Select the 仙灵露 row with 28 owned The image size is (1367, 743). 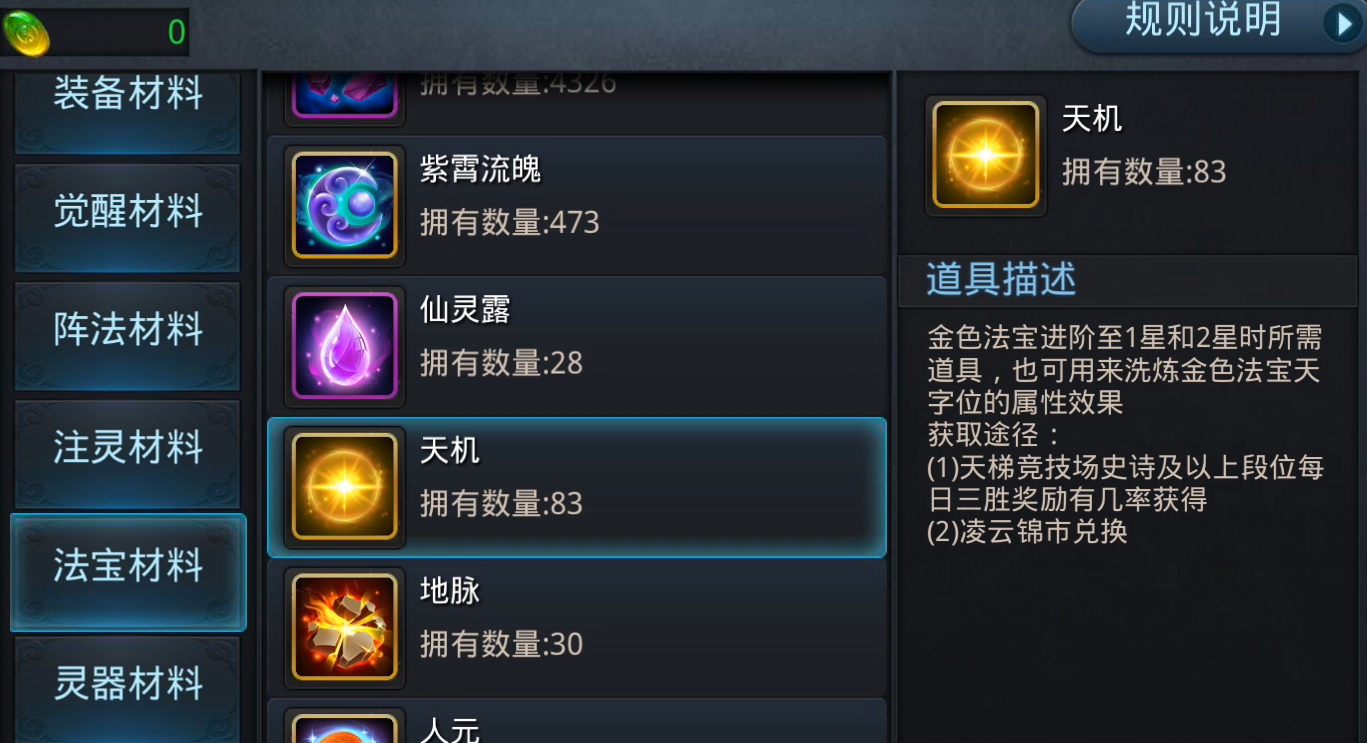point(577,346)
